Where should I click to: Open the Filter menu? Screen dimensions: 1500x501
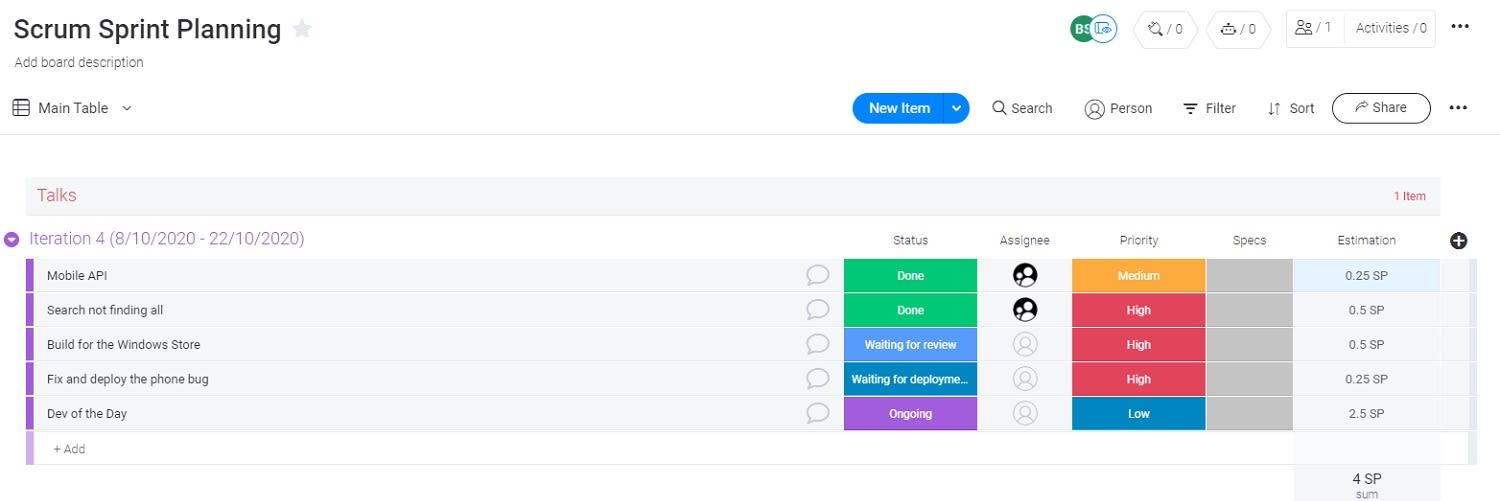click(x=1209, y=108)
